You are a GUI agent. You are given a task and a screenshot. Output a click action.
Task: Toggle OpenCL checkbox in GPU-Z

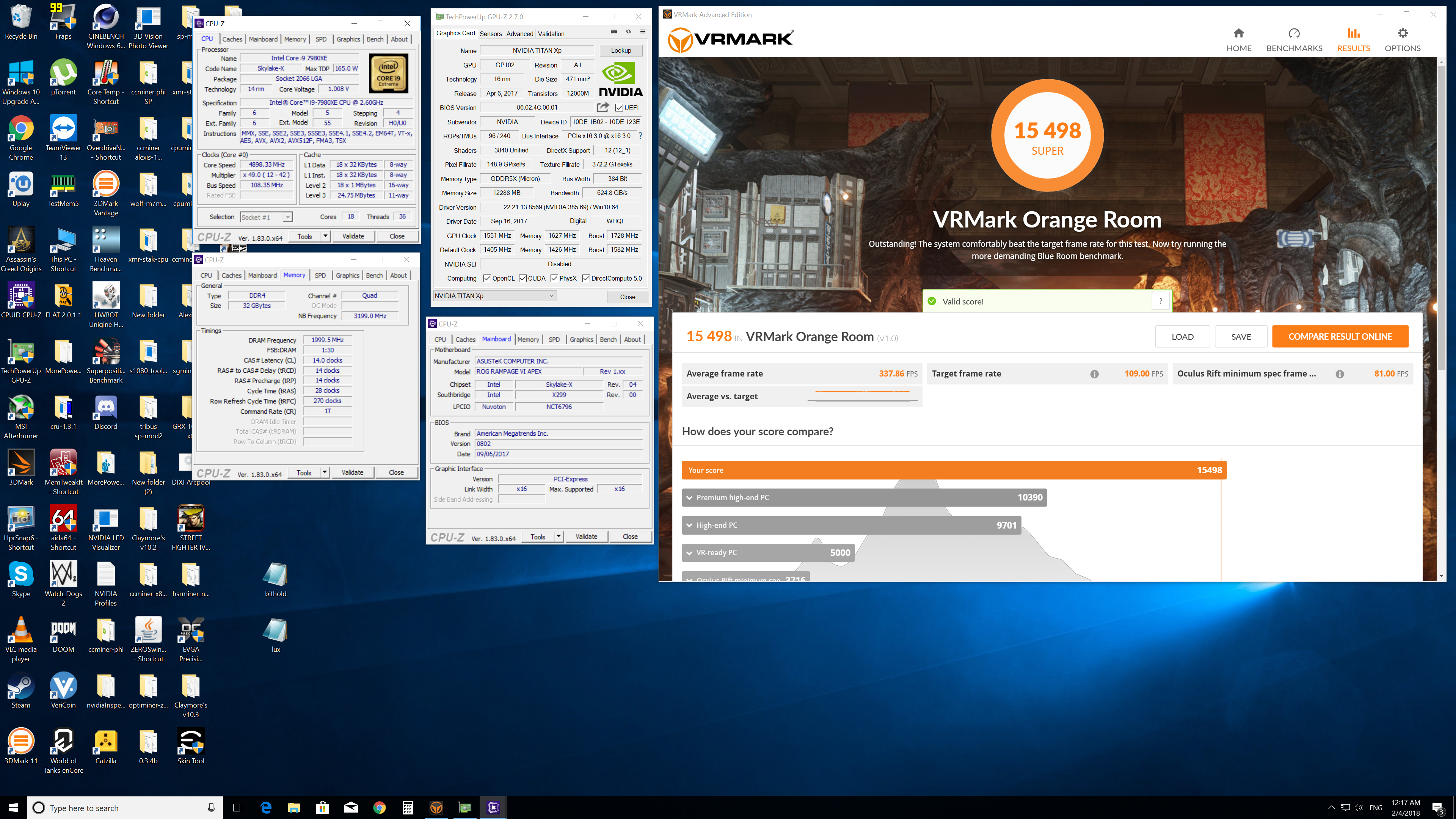coord(487,278)
